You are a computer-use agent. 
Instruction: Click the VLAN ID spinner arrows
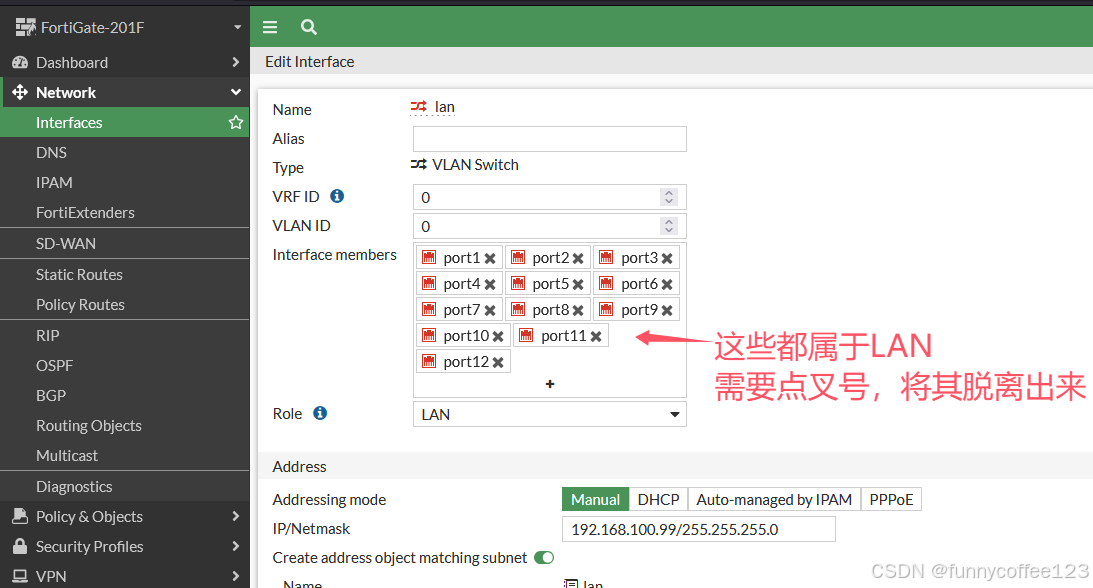(669, 226)
